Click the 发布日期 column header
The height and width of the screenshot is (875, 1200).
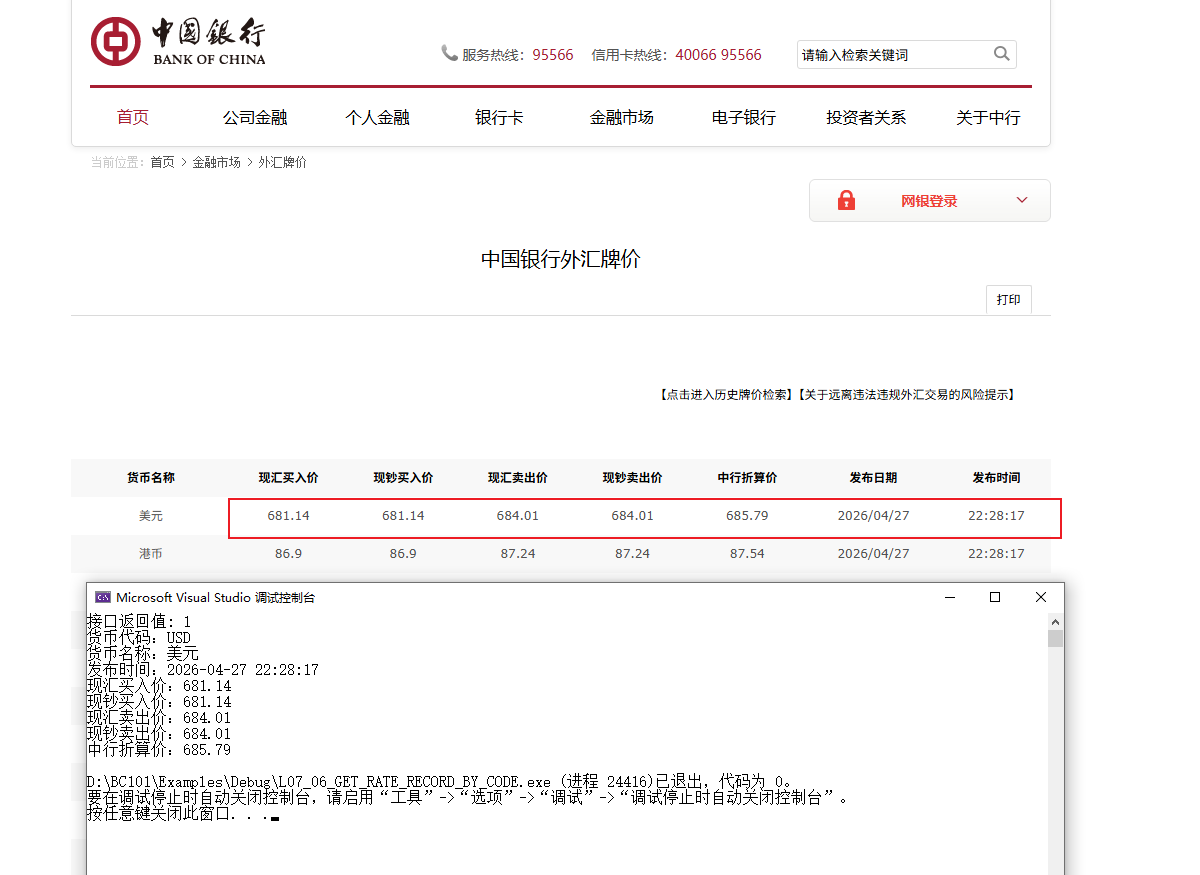click(x=873, y=478)
